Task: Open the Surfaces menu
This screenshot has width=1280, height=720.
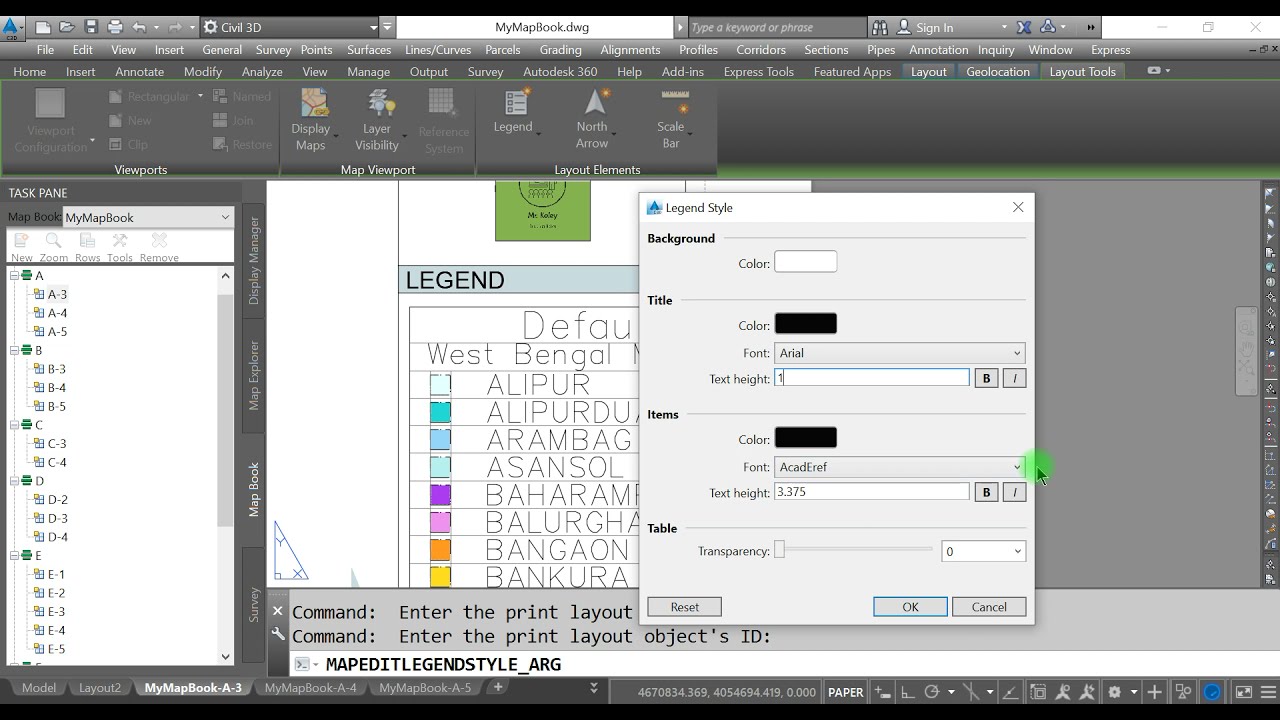Action: pos(369,50)
